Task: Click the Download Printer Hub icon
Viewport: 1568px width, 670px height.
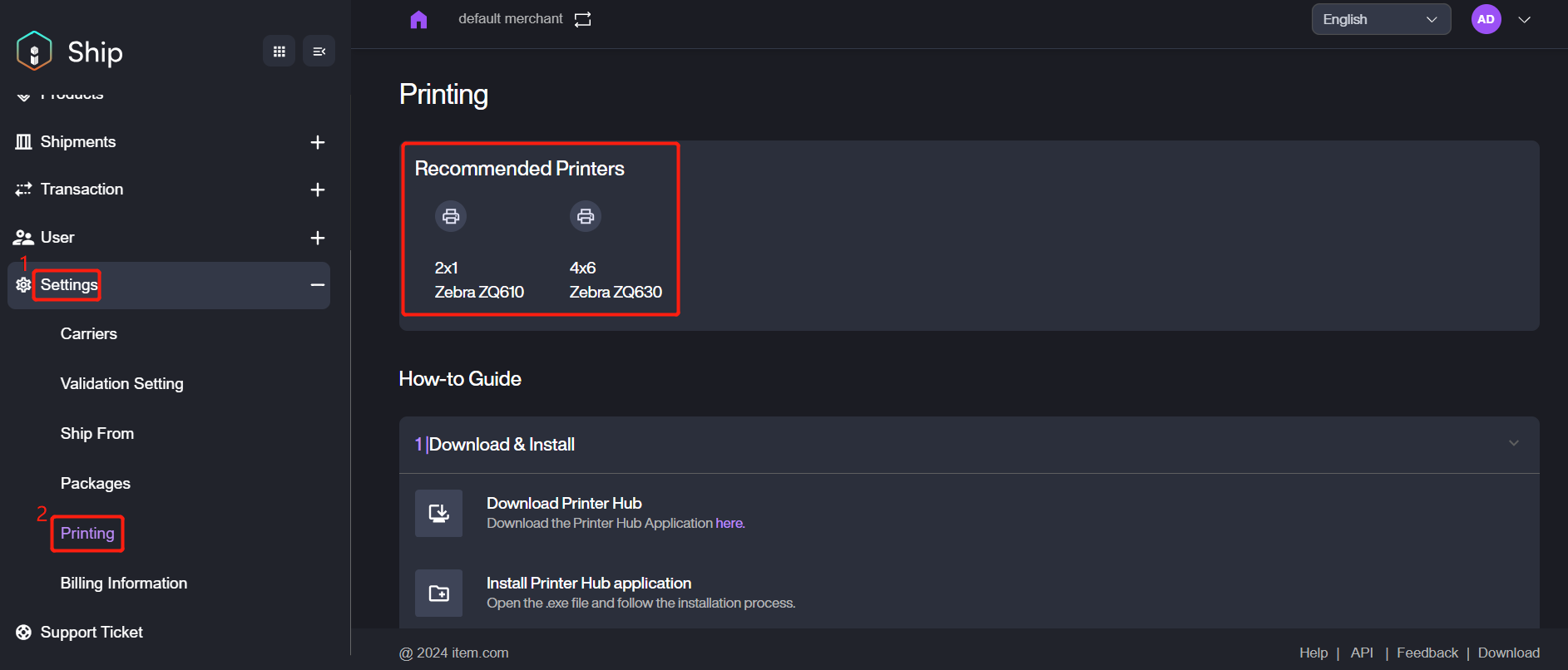Action: 438,513
